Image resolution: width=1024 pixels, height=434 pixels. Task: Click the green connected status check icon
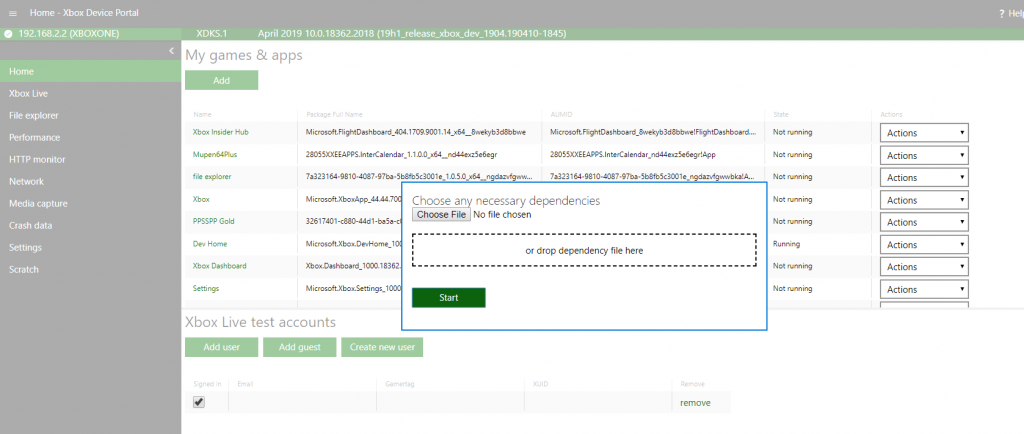pyautogui.click(x=8, y=33)
